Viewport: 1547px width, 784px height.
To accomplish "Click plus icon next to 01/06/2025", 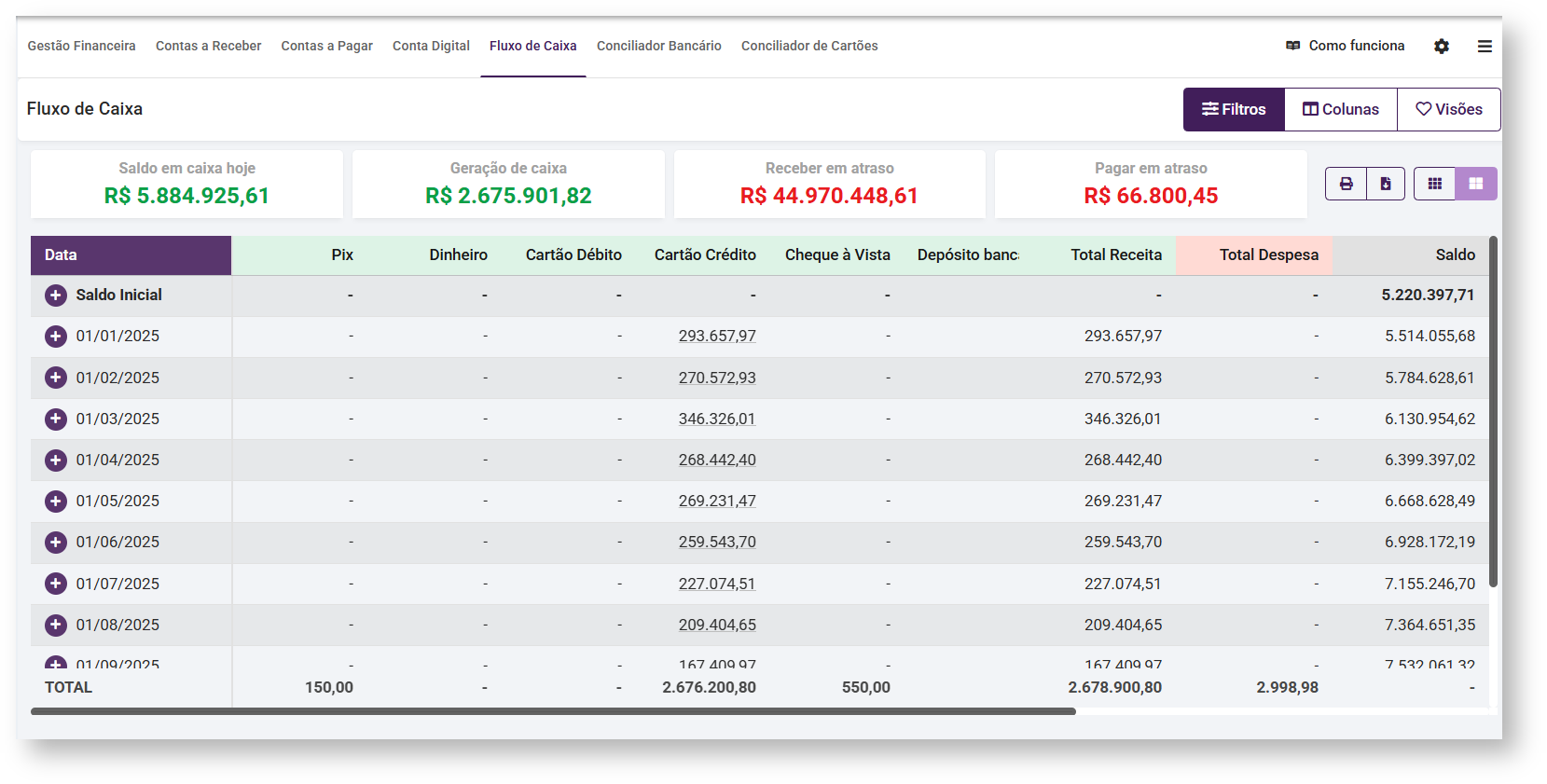I will click(56, 543).
